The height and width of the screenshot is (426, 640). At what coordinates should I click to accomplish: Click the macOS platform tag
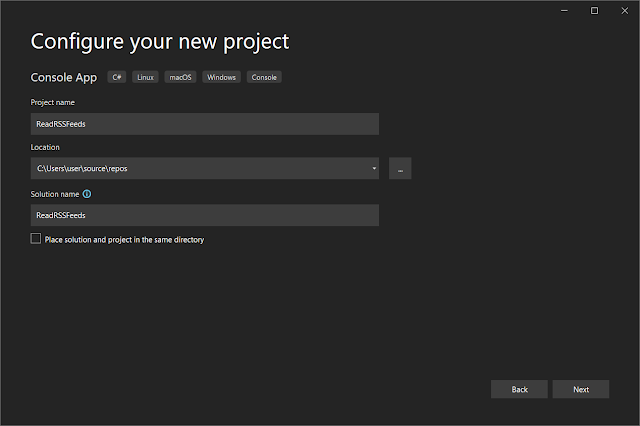(x=180, y=77)
